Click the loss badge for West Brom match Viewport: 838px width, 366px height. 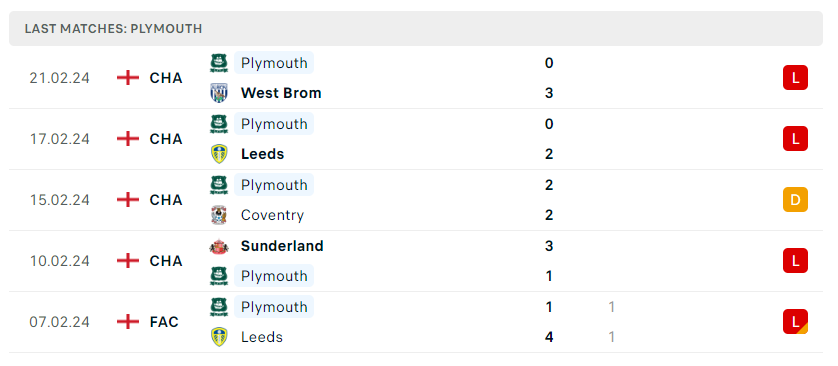point(795,77)
